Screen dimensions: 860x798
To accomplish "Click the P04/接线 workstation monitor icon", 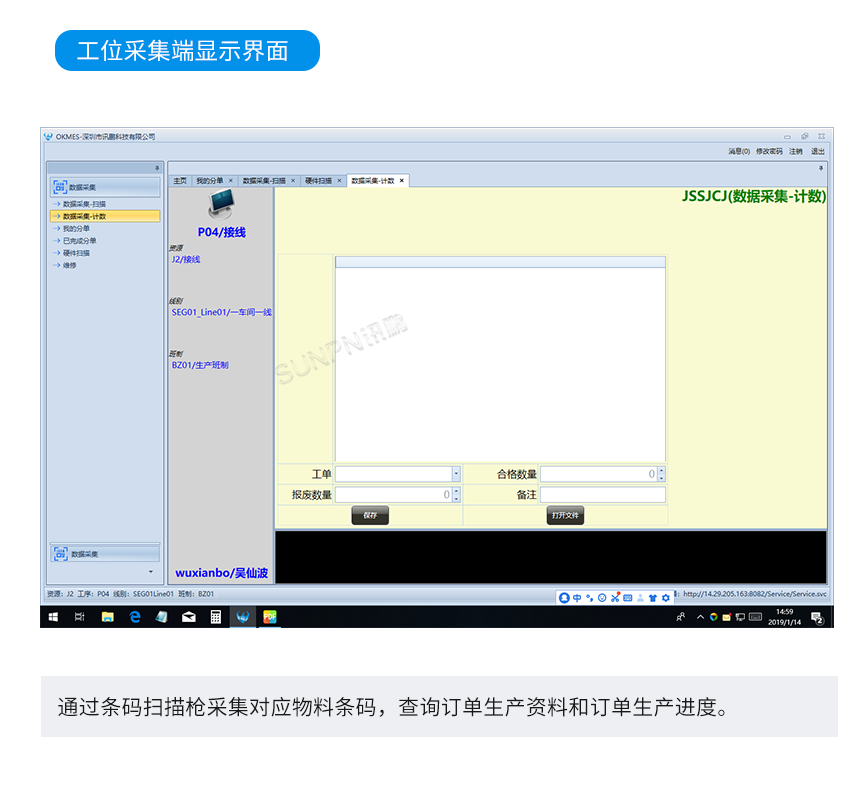I will 221,203.
